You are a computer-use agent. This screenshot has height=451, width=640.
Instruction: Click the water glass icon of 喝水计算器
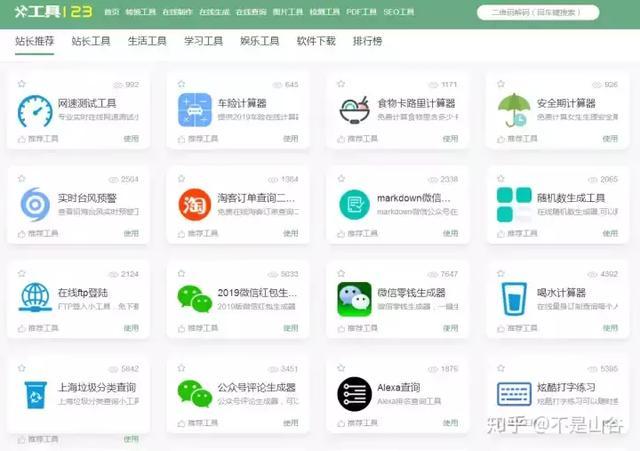(x=514, y=299)
